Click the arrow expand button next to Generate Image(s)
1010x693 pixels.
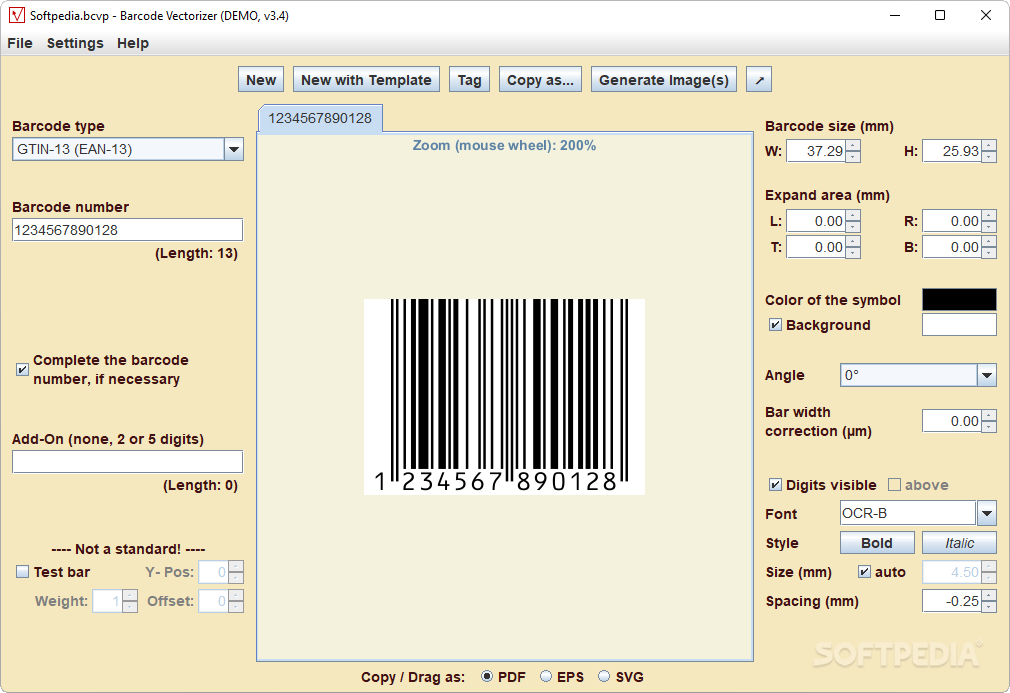759,80
